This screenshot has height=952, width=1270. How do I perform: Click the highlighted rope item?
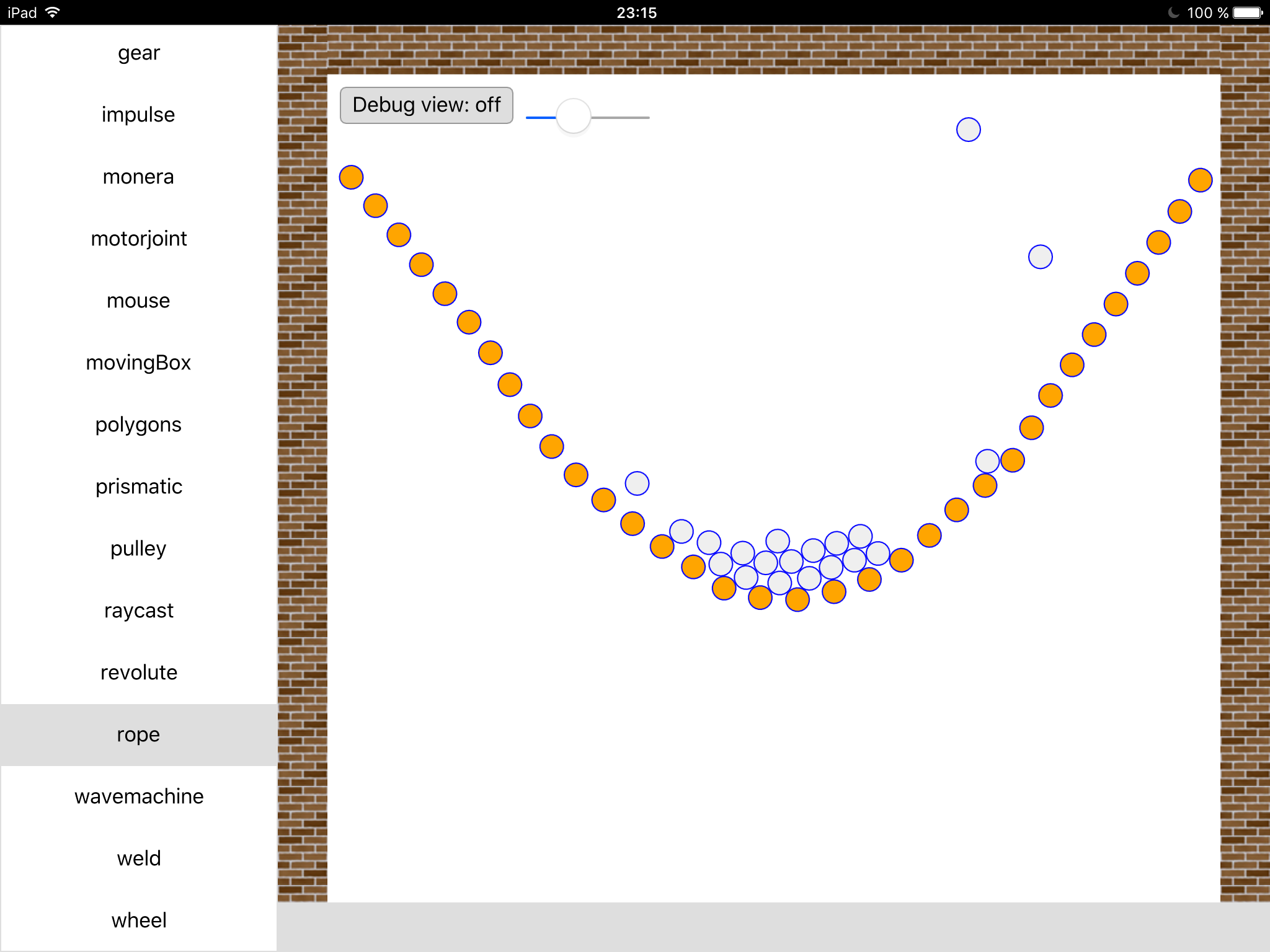click(x=139, y=735)
